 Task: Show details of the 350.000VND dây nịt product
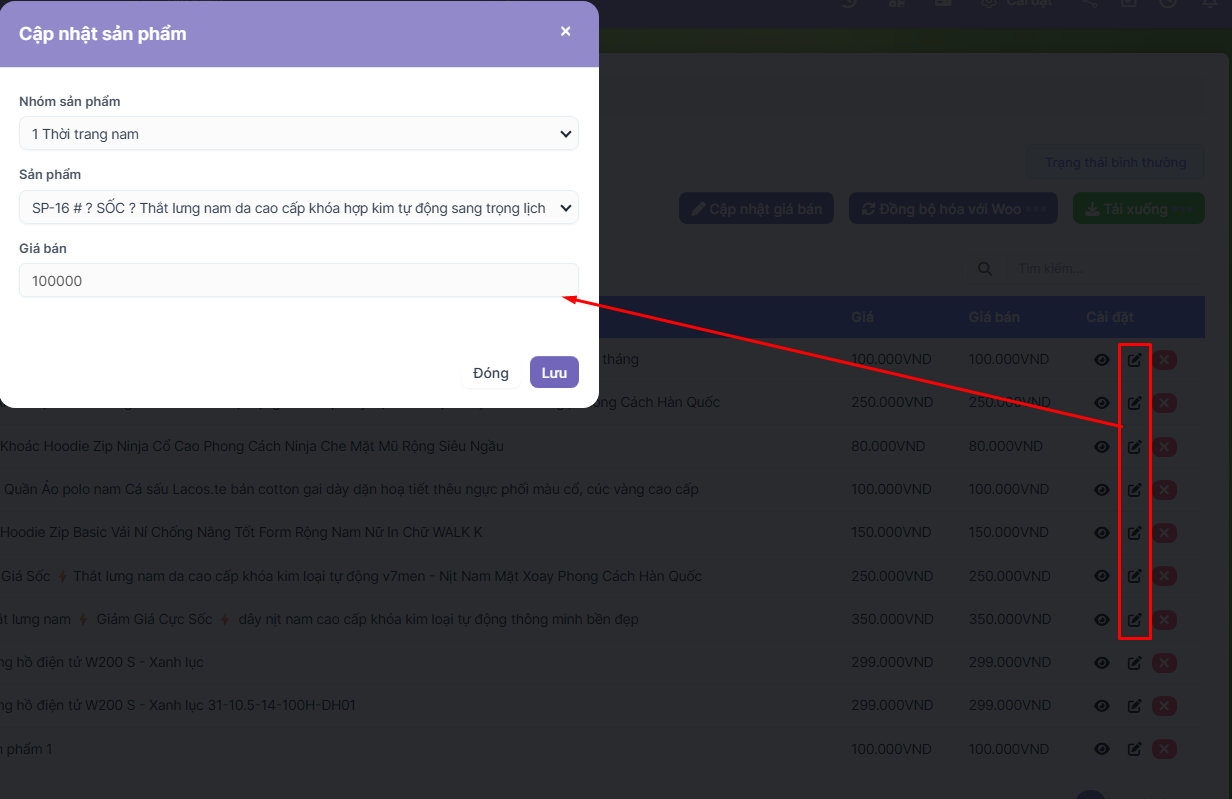tap(1102, 620)
